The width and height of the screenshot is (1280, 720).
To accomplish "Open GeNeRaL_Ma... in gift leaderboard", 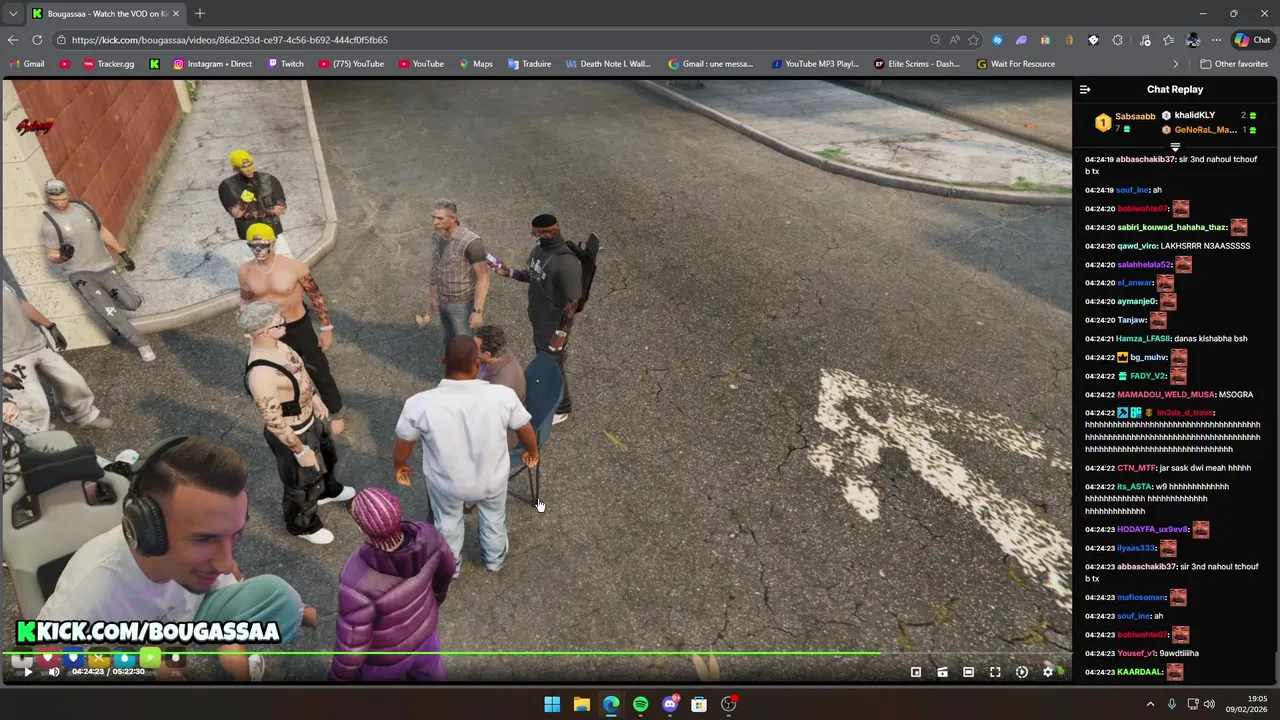I will click(x=1205, y=130).
